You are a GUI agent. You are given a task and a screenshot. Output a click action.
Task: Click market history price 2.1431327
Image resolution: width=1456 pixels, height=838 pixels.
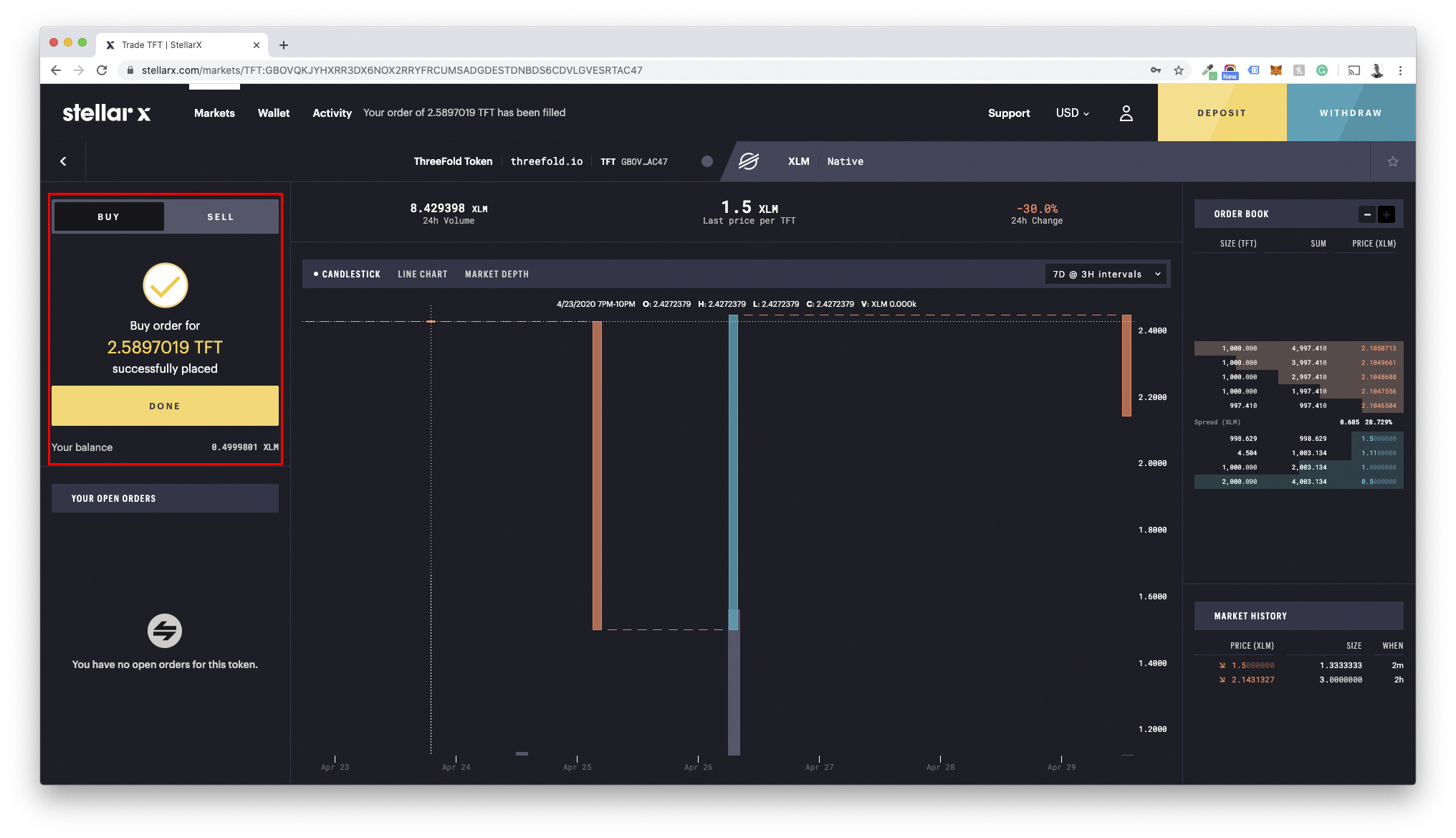(x=1253, y=680)
